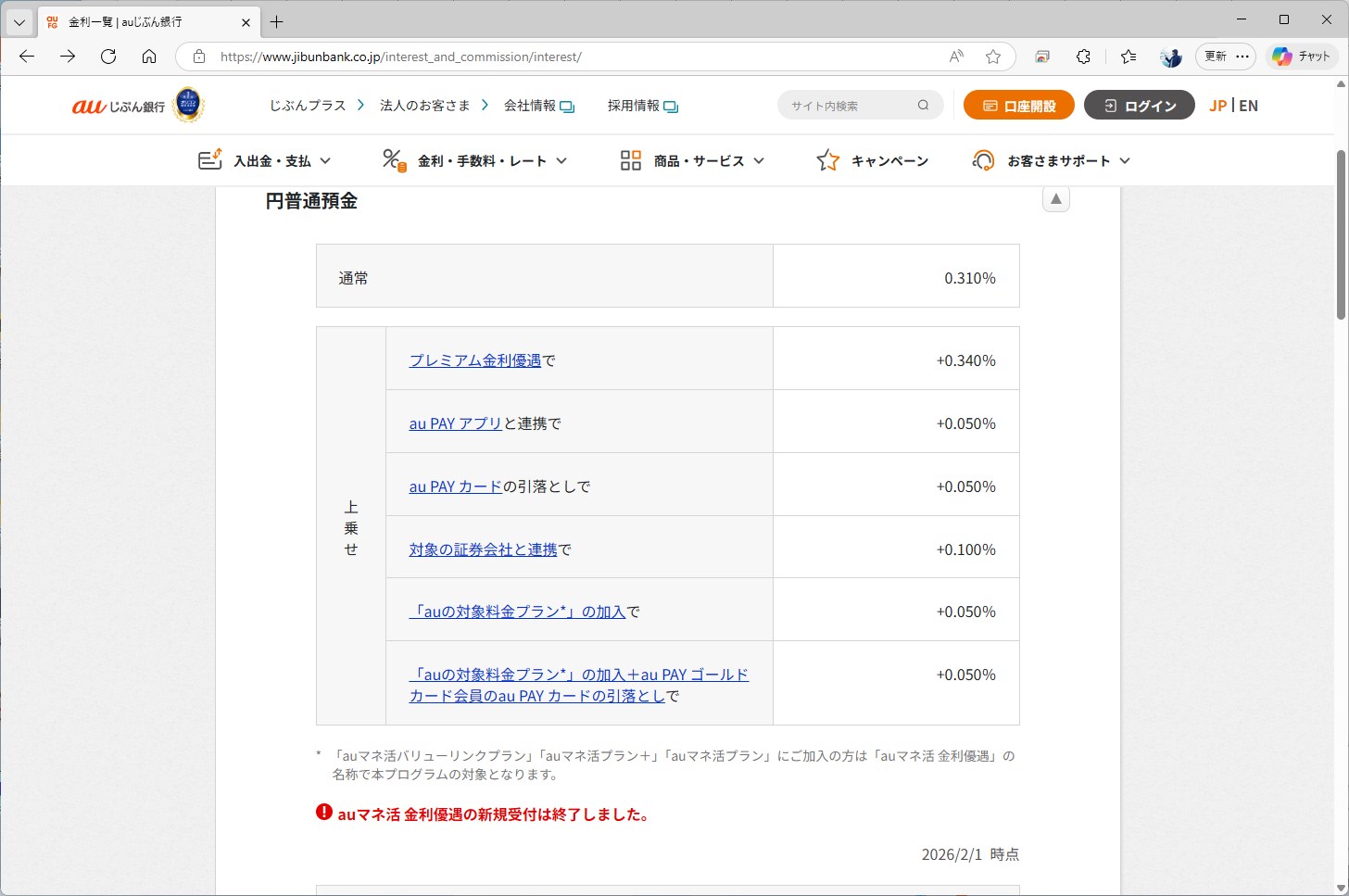Expand the 商品・サービス dropdown chevron
Screen dimensions: 1349x896
pos(761,160)
